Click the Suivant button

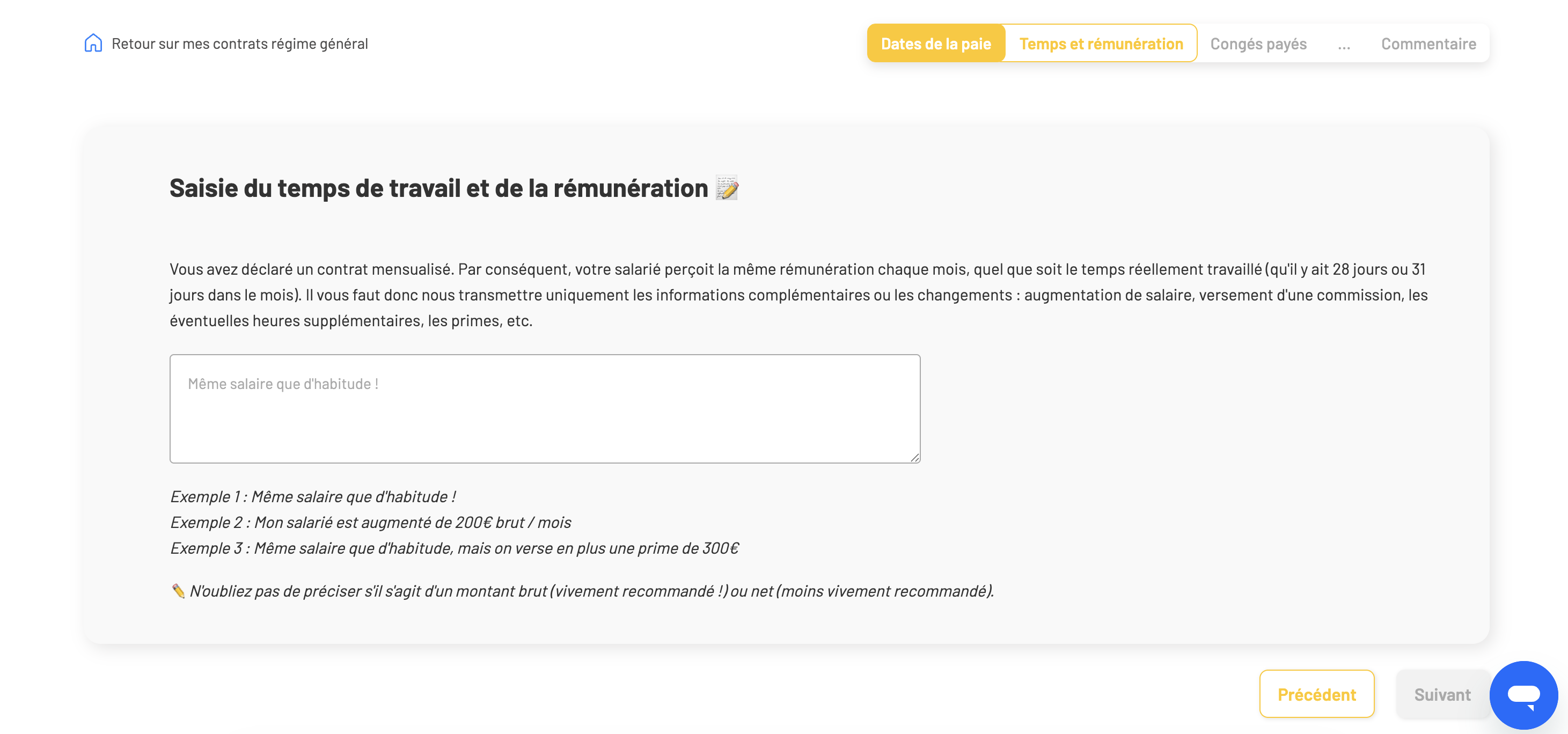pyautogui.click(x=1442, y=694)
